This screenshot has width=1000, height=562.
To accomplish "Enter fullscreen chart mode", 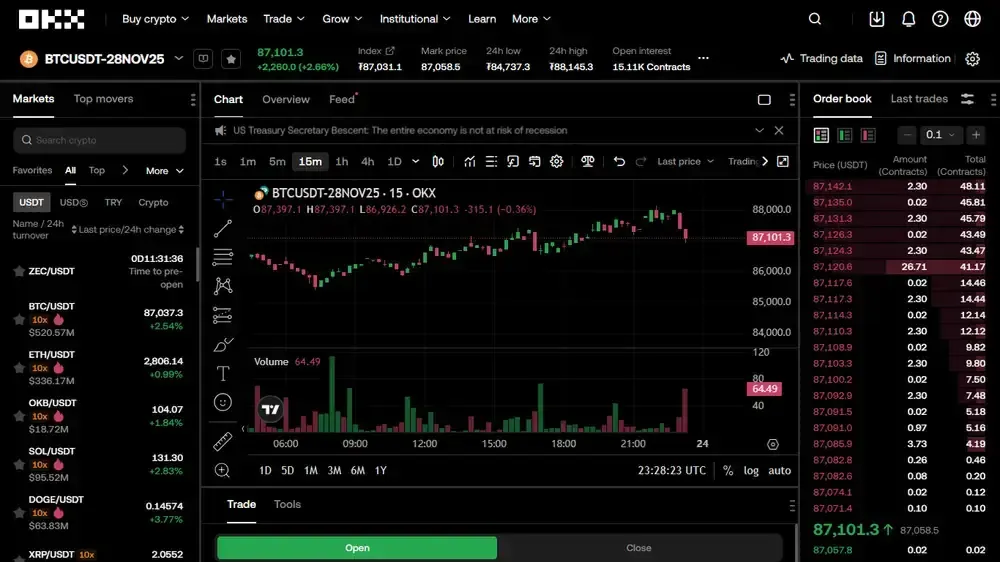I will coord(783,161).
